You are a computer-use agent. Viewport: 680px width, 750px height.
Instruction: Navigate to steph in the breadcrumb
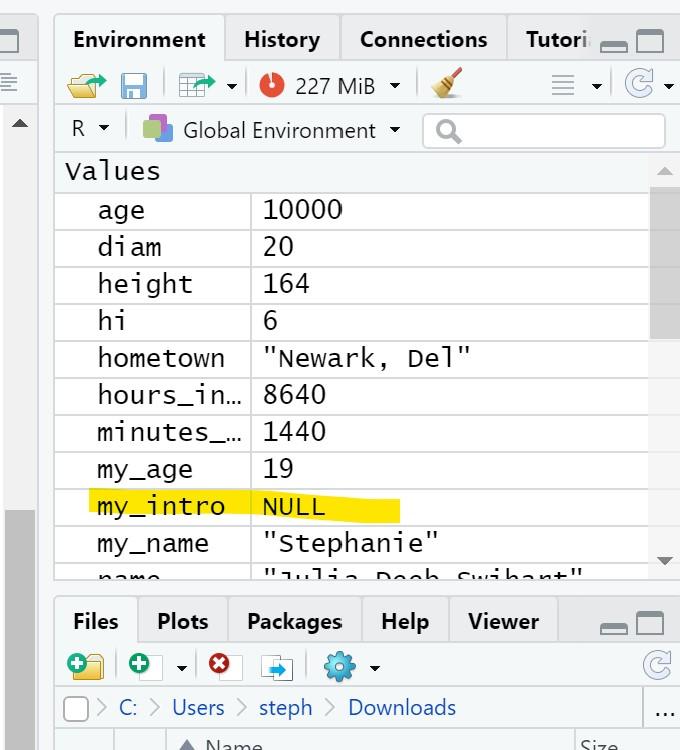[285, 708]
